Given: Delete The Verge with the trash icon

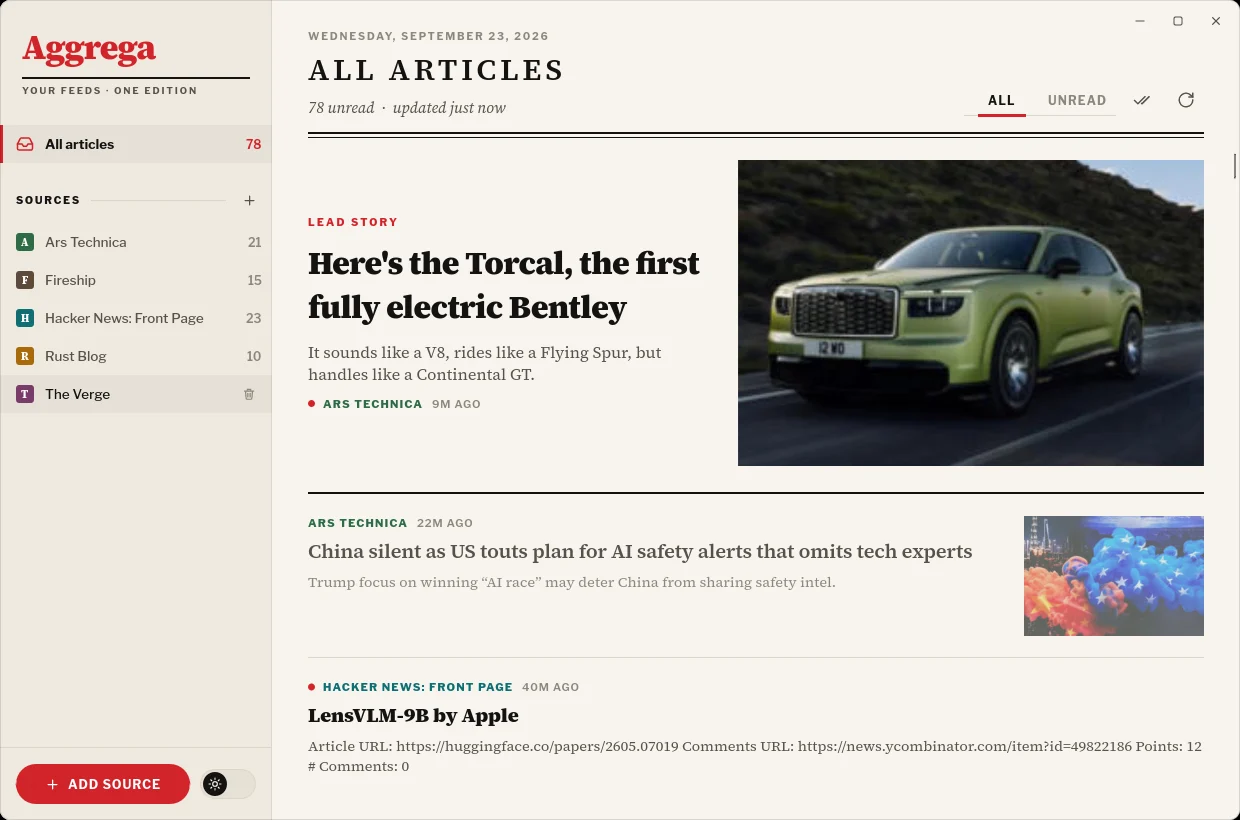Looking at the screenshot, I should pyautogui.click(x=249, y=394).
